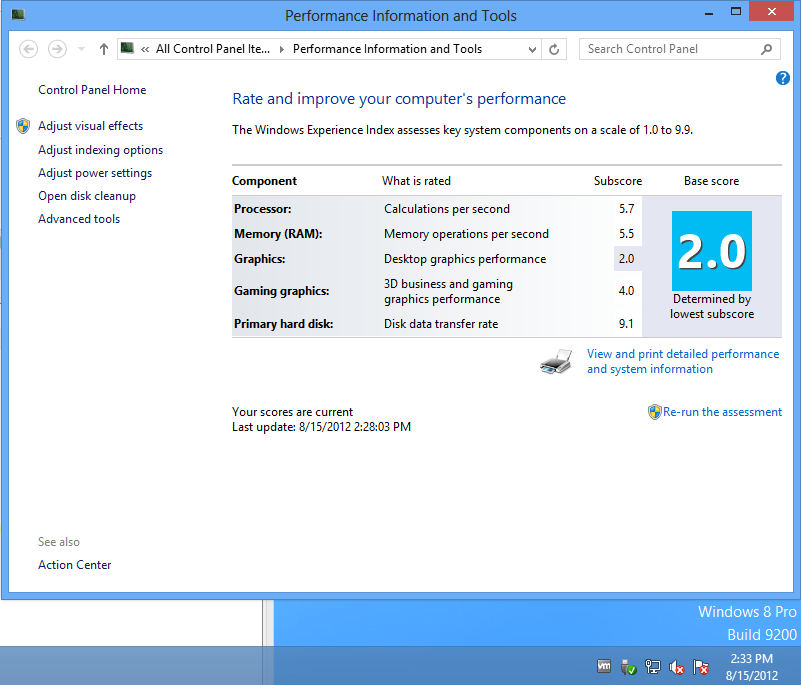Screen dimensions: 801x685
Task: Click All Control Panel Items breadcrumb
Action: coord(213,49)
